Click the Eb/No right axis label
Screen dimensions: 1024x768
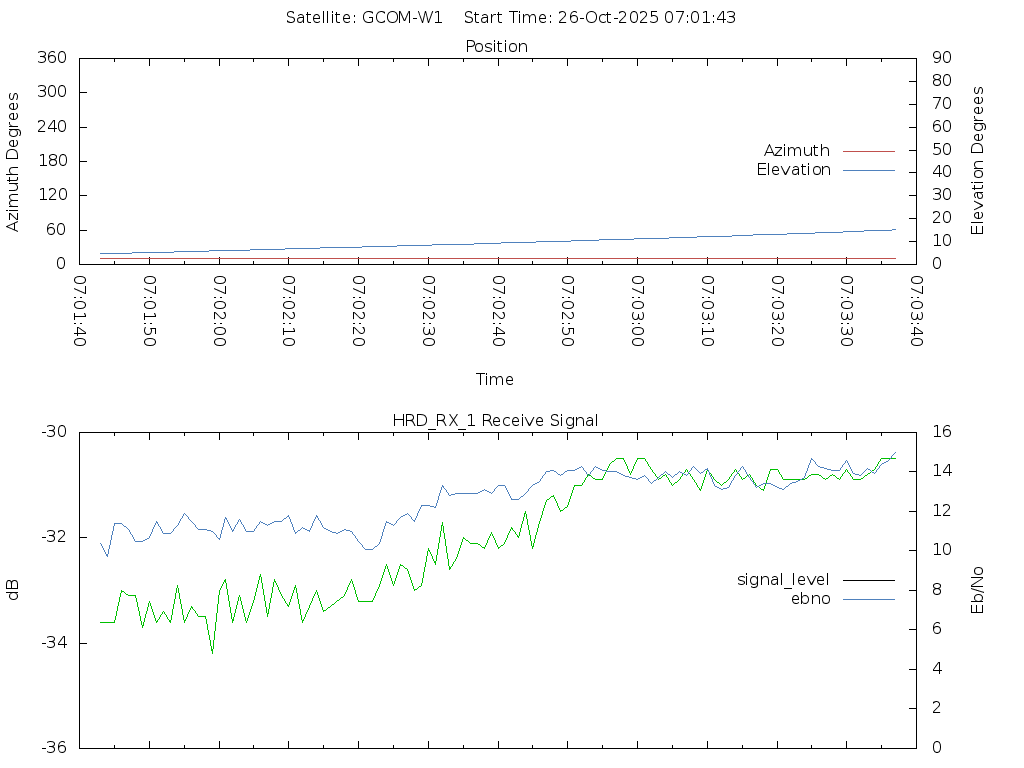tap(978, 590)
